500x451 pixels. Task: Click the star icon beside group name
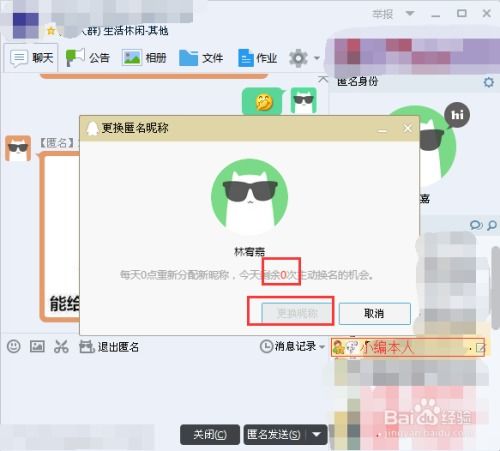51,31
